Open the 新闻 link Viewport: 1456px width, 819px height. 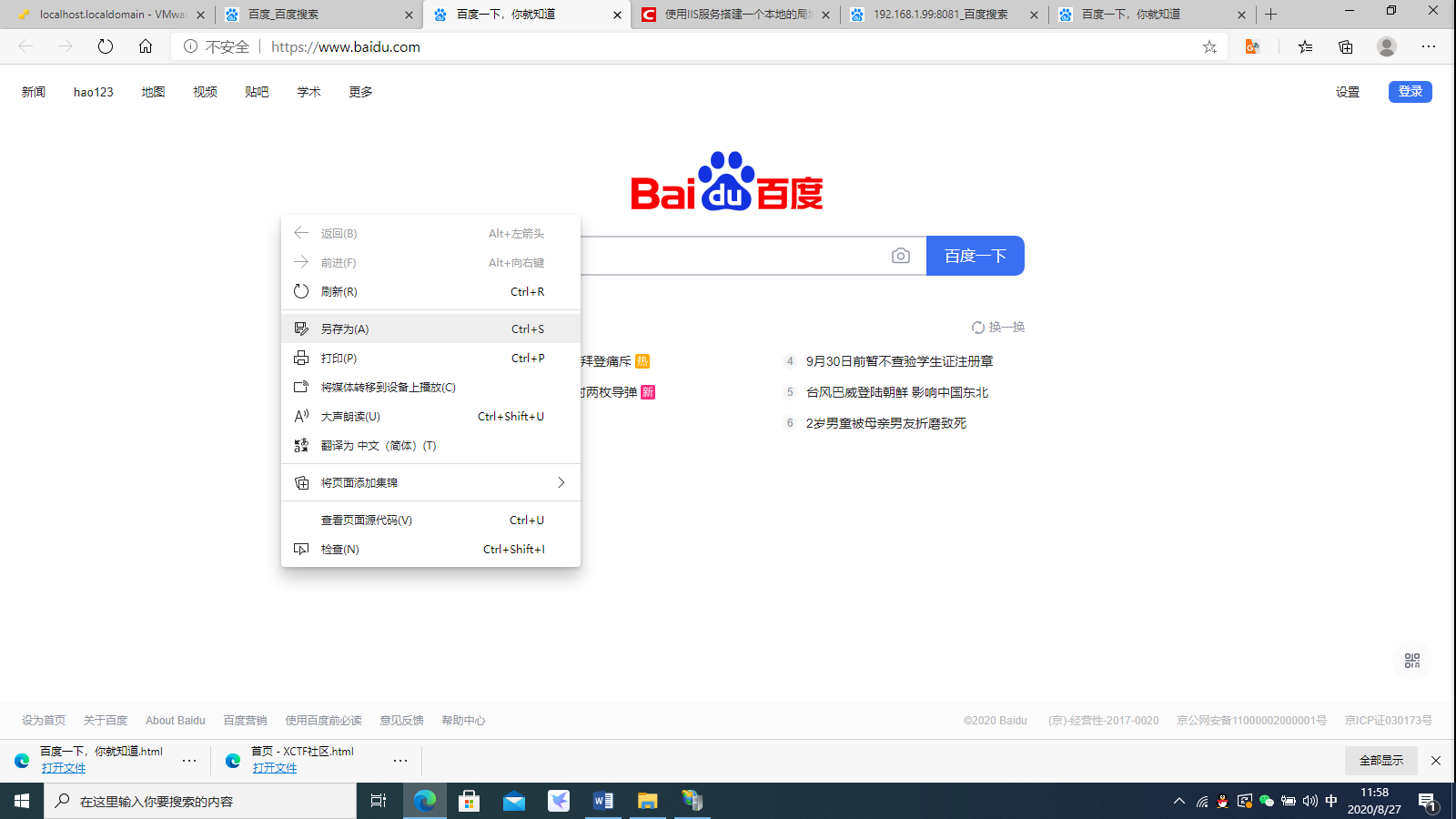(34, 92)
